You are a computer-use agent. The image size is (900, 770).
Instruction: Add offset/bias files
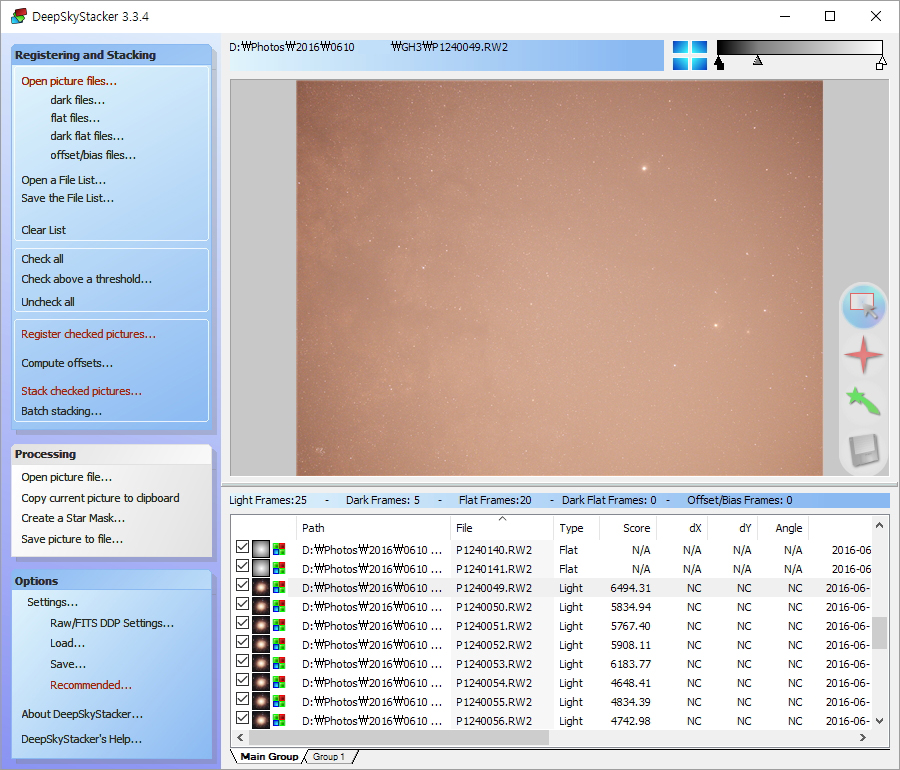click(93, 155)
